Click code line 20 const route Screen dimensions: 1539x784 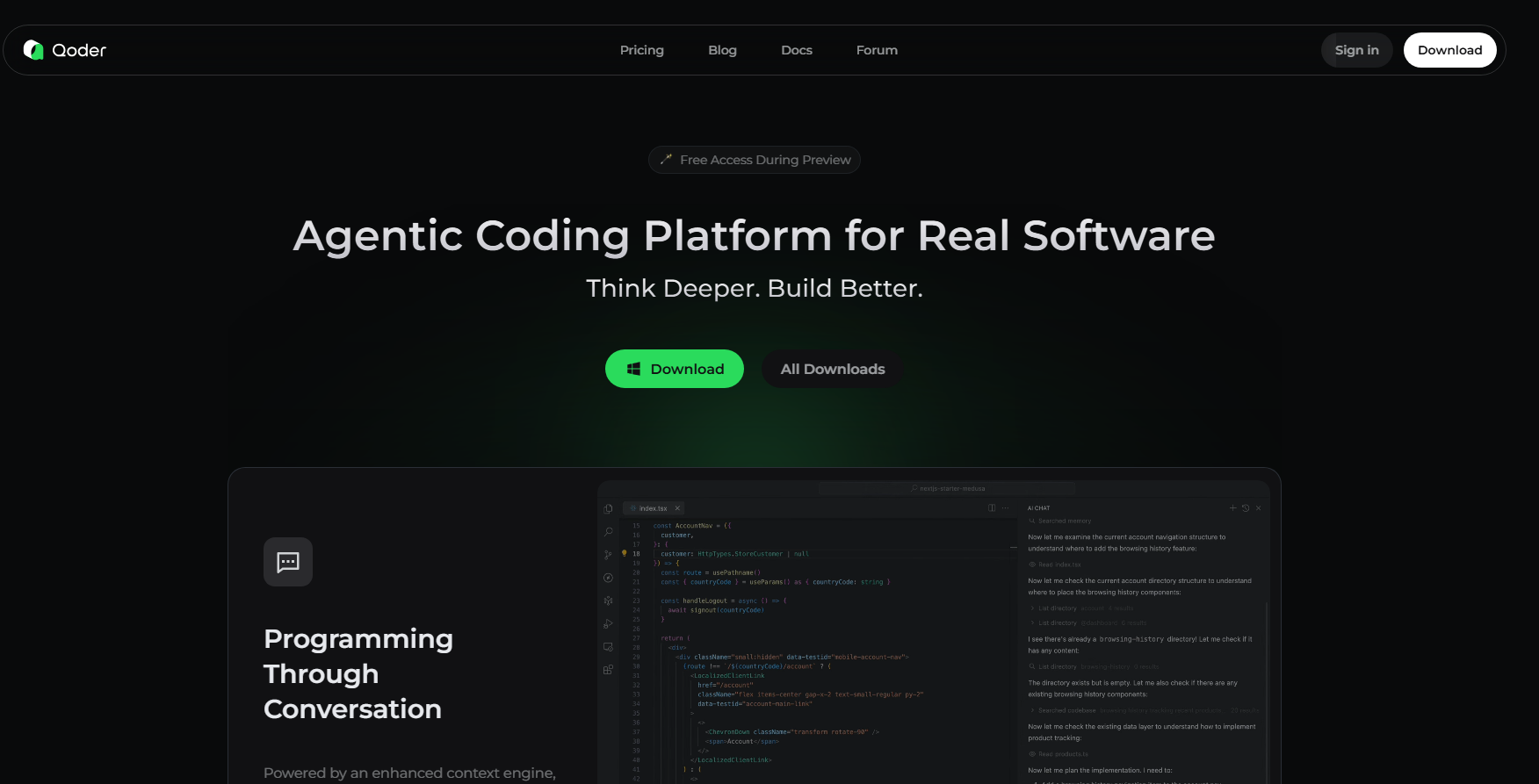(x=711, y=572)
